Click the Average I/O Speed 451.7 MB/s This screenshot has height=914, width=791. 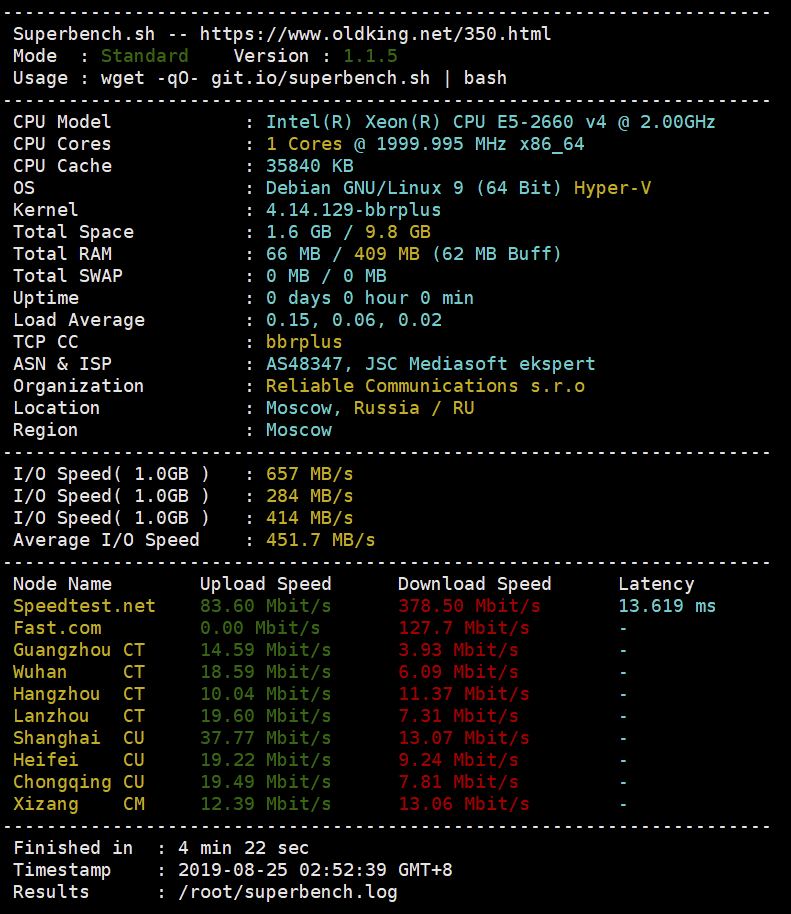click(x=320, y=540)
